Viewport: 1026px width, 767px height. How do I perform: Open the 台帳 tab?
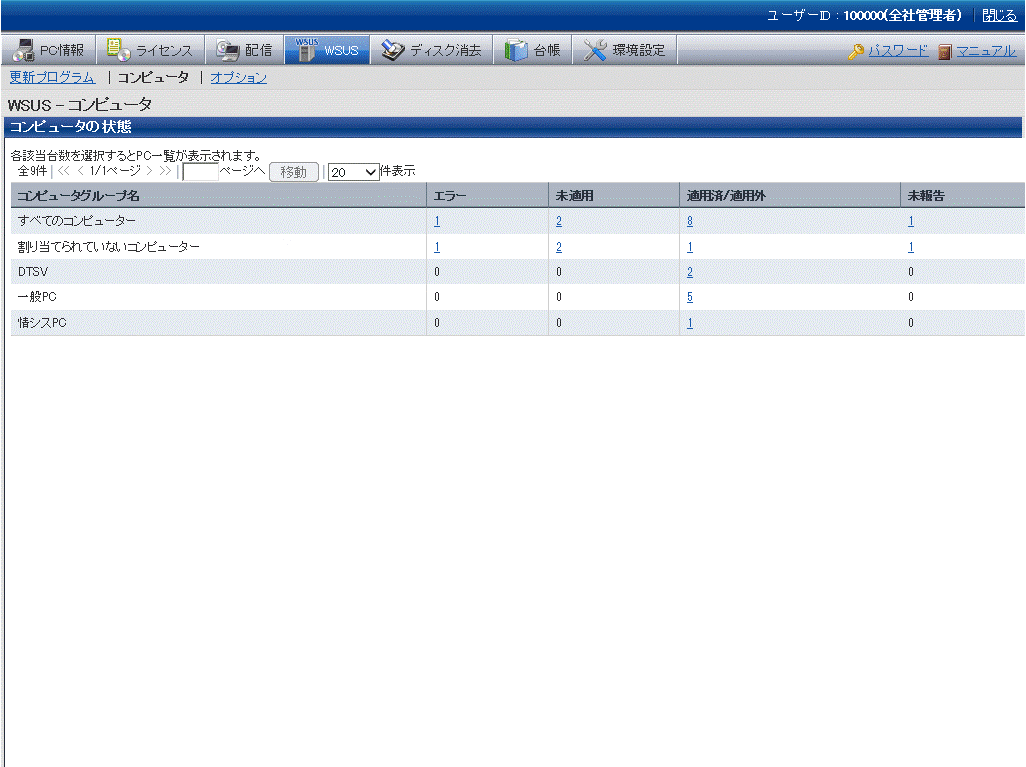(533, 50)
